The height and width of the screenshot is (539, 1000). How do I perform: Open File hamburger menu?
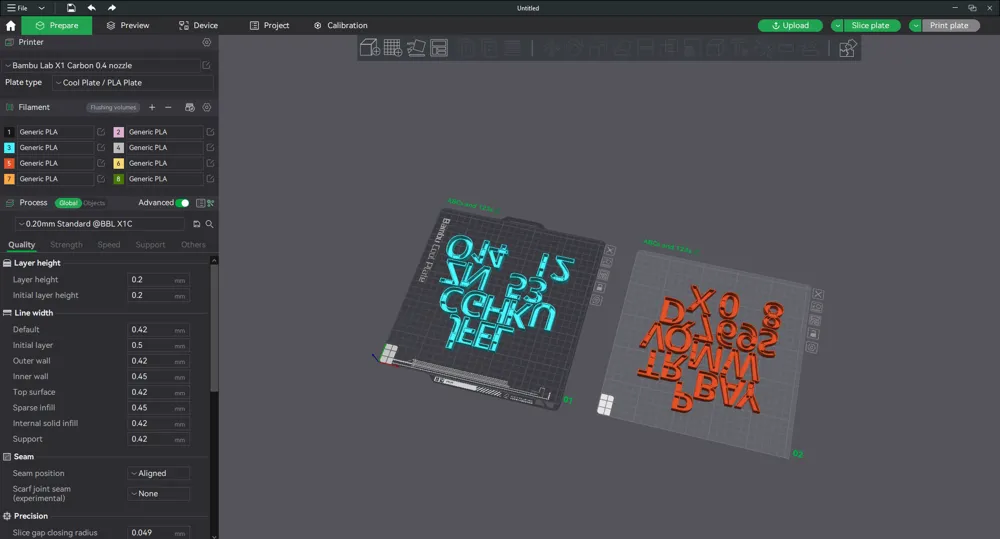click(x=17, y=8)
